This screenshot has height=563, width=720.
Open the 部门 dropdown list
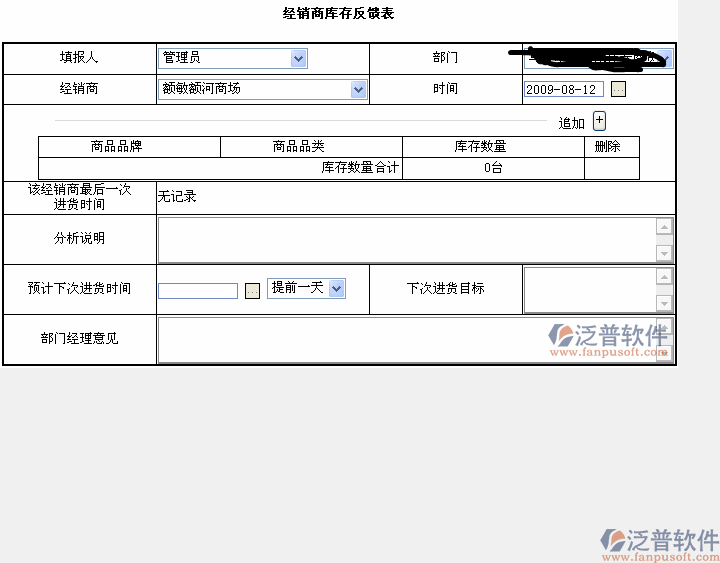click(x=664, y=59)
